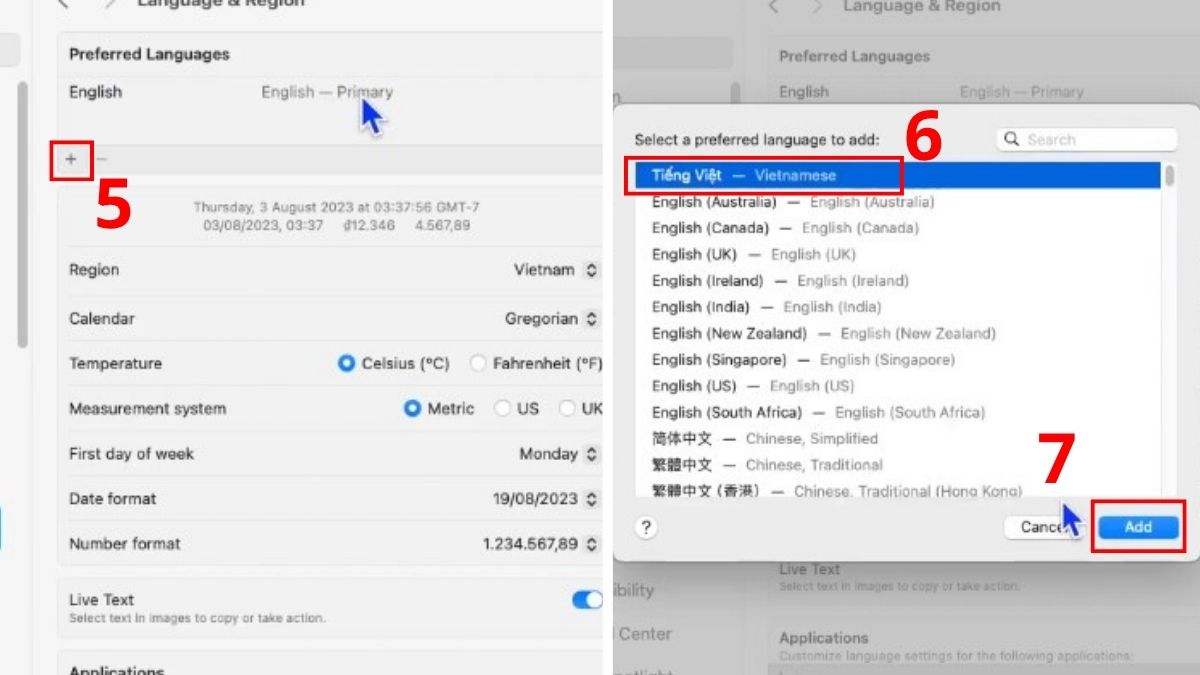Click the magnifier icon in the Search field
The width and height of the screenshot is (1200, 675).
(1011, 140)
